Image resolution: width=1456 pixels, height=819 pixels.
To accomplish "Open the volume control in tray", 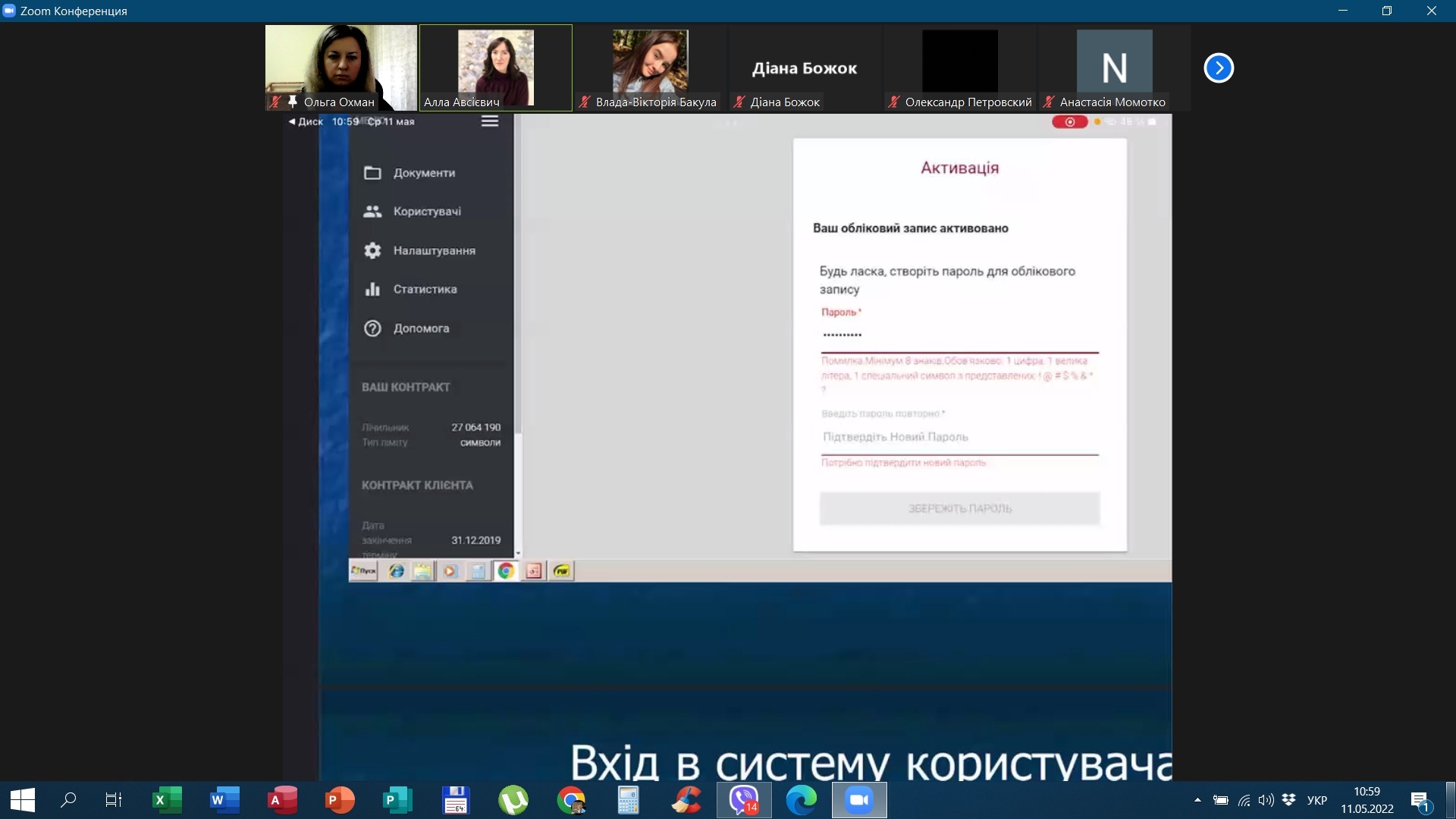I will pos(1266,800).
